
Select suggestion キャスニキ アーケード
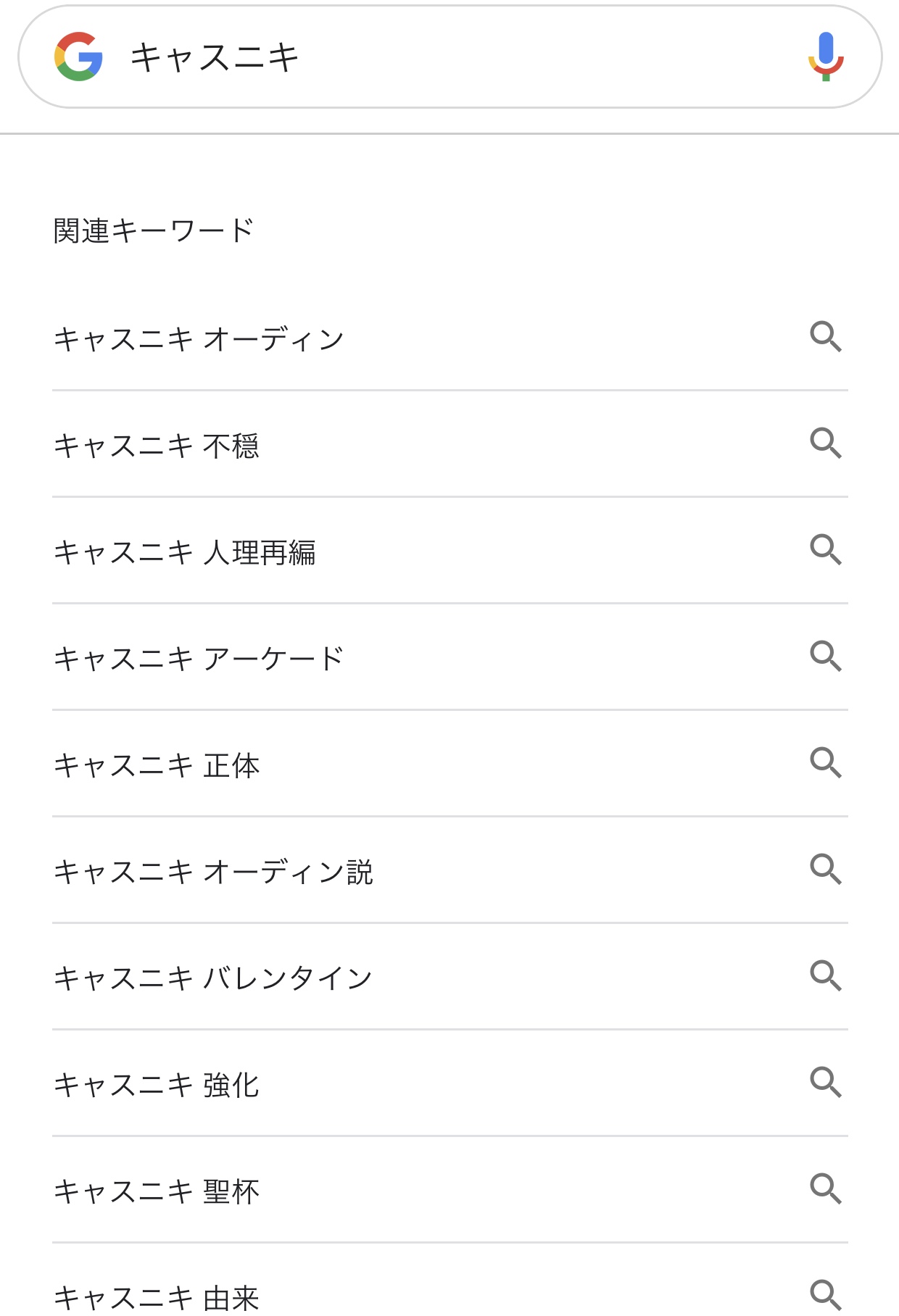[x=199, y=659]
